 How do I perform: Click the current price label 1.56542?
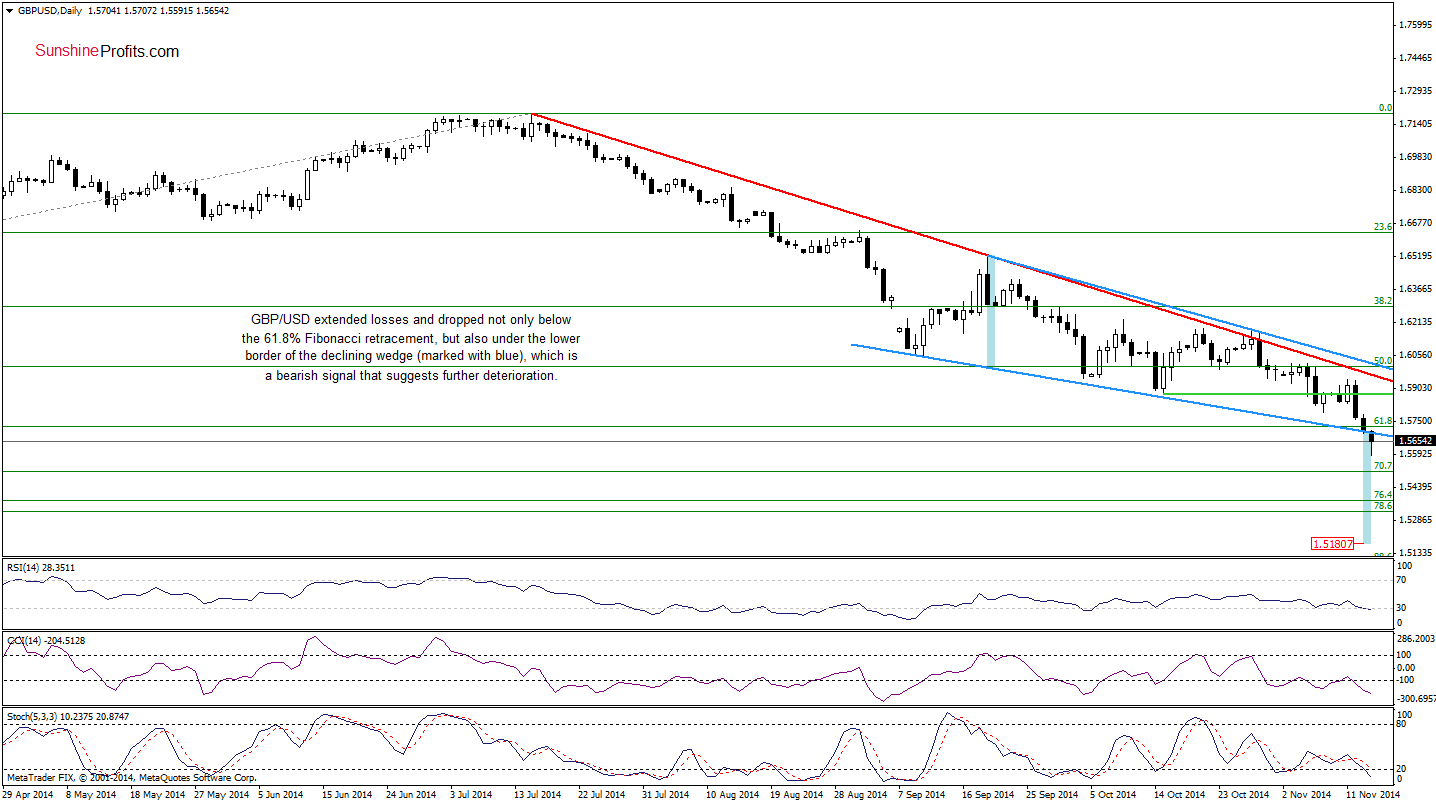1417,440
